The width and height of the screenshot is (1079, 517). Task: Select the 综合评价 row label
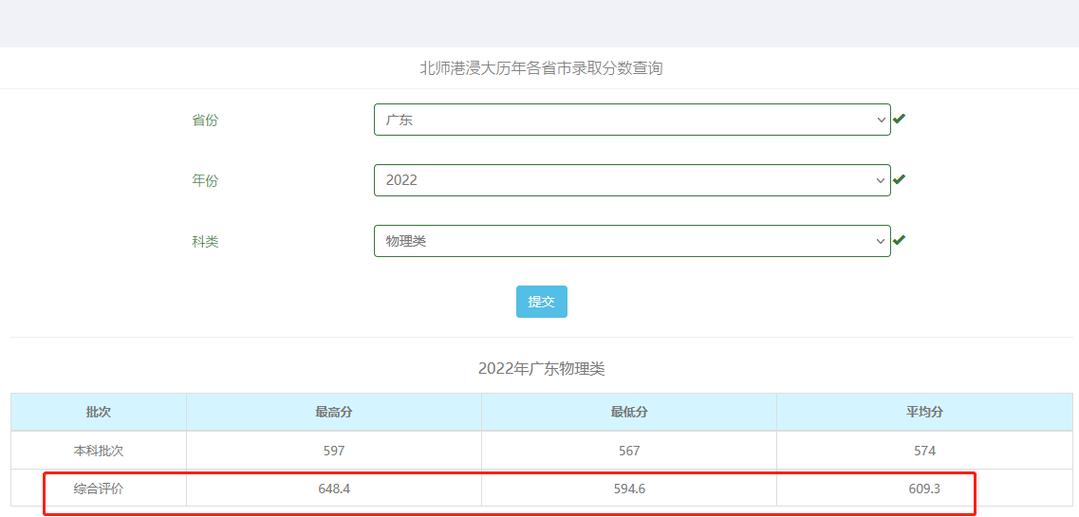(98, 489)
